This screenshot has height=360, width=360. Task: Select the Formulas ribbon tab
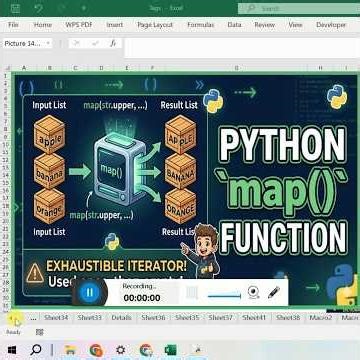tap(200, 25)
